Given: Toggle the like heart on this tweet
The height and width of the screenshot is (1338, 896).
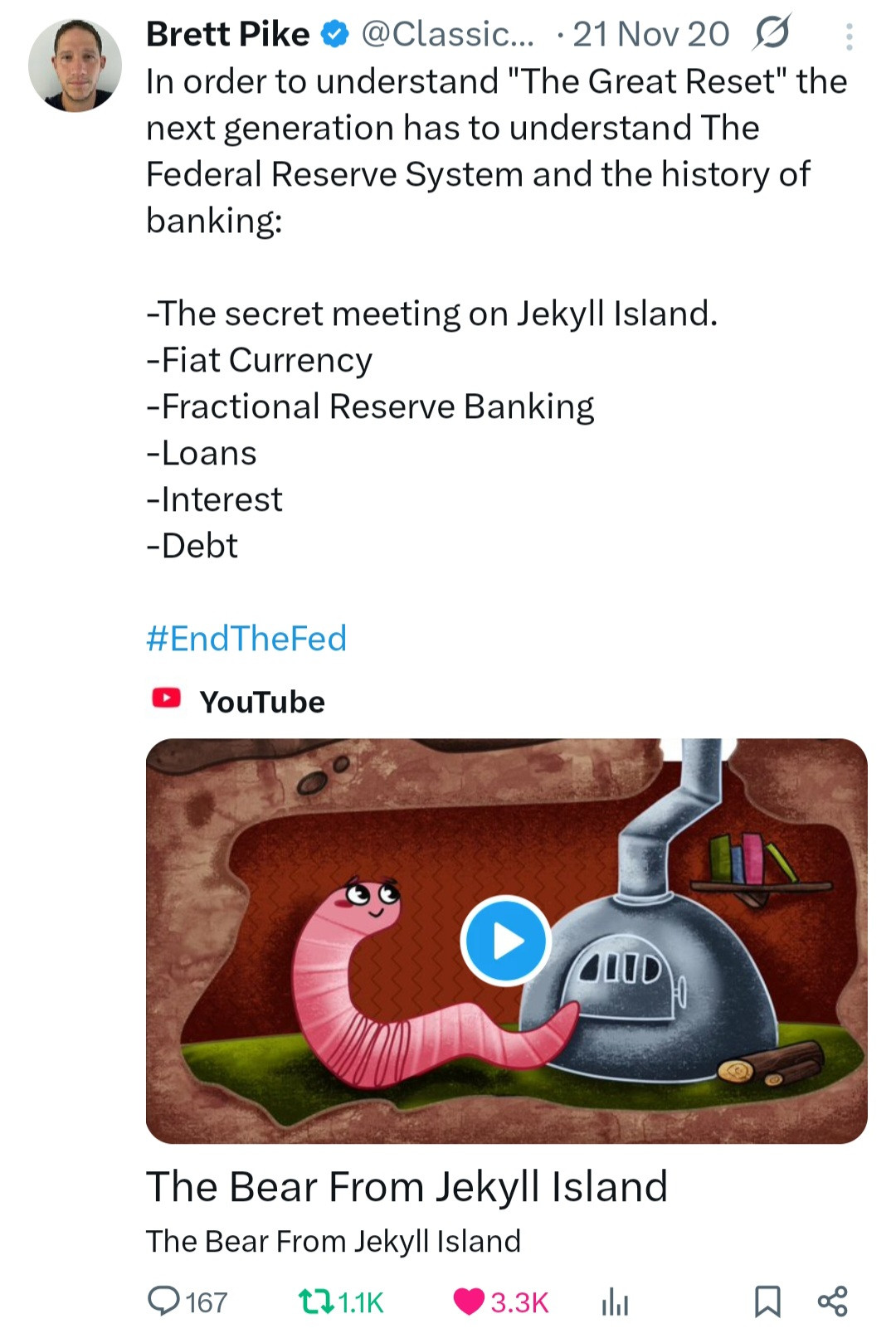Looking at the screenshot, I should (x=469, y=1302).
